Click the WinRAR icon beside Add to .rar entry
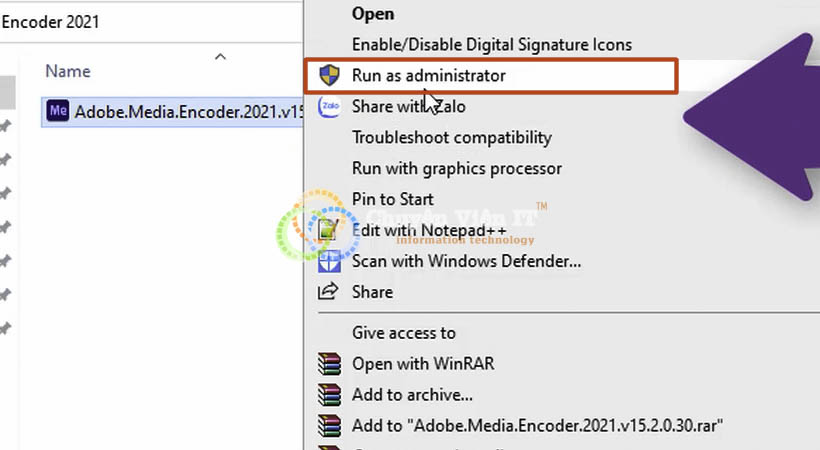Viewport: 820px width, 450px height. pyautogui.click(x=329, y=425)
